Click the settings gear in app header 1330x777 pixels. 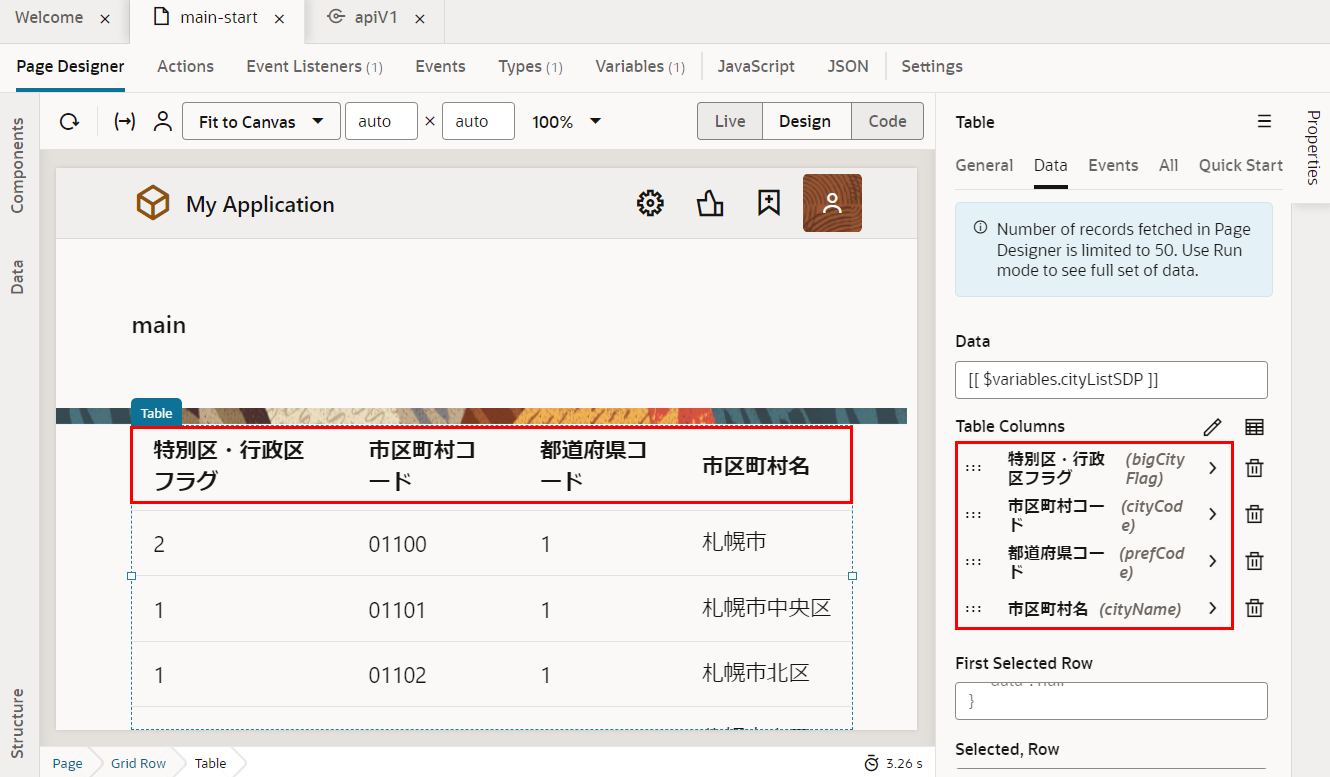tap(650, 204)
